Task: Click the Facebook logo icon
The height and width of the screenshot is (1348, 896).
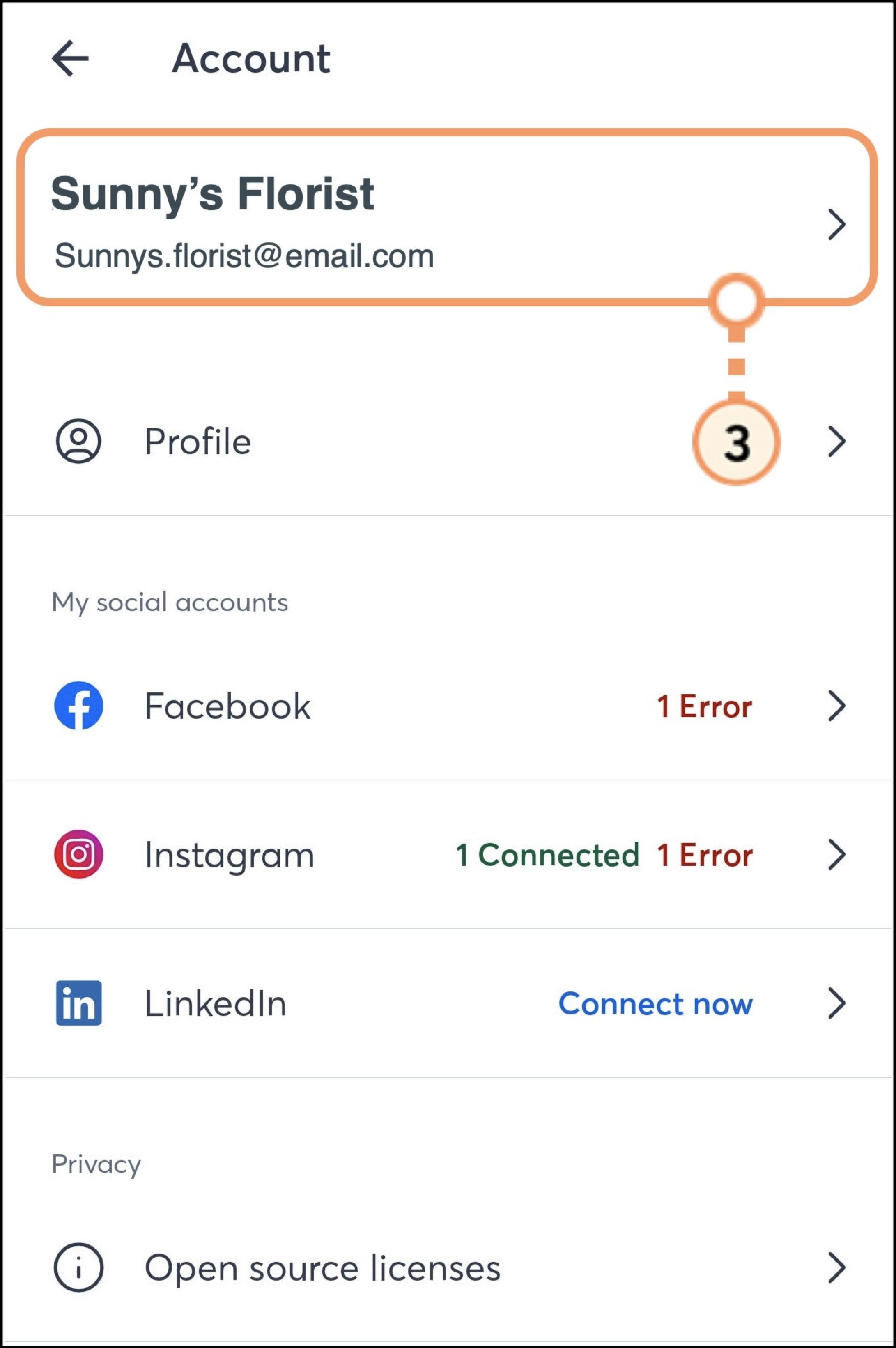Action: (79, 706)
